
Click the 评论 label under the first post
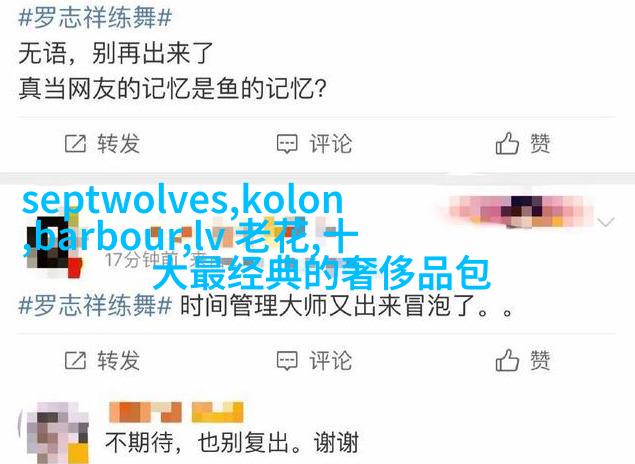coord(331,143)
